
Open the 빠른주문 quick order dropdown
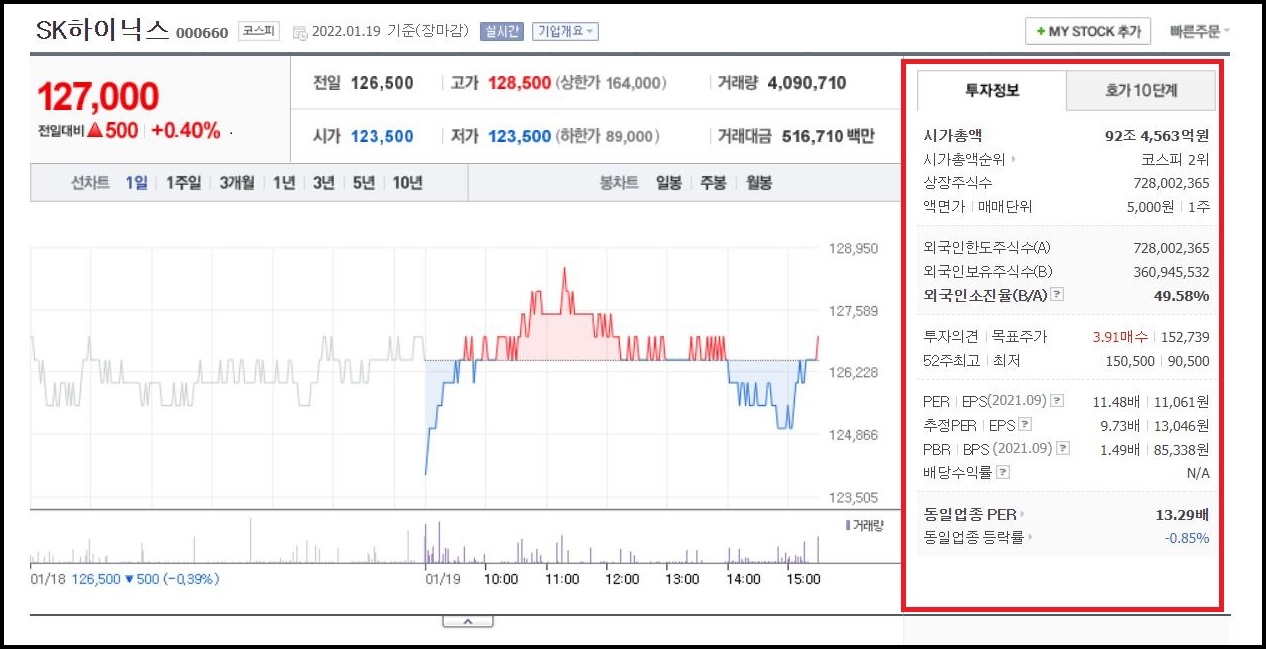pyautogui.click(x=1200, y=31)
